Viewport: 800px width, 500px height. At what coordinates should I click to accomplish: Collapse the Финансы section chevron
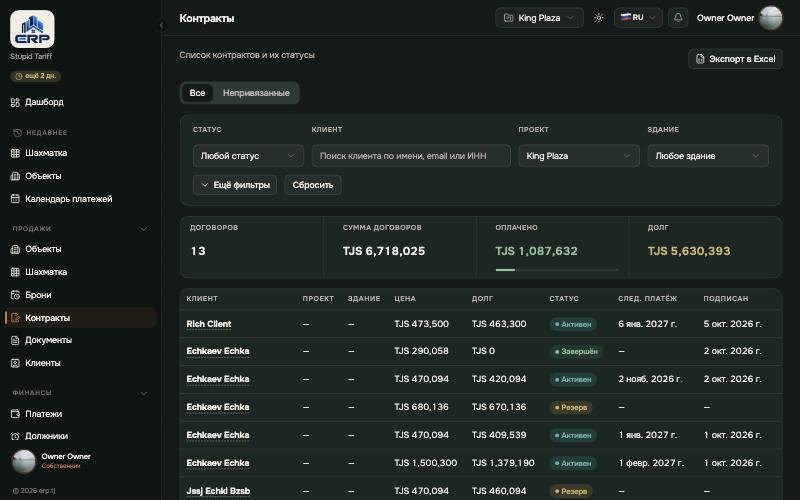pos(143,393)
